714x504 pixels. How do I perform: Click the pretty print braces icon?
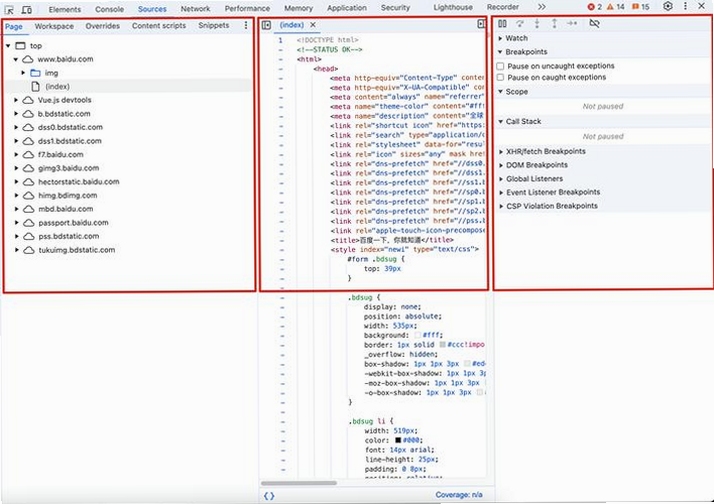269,496
